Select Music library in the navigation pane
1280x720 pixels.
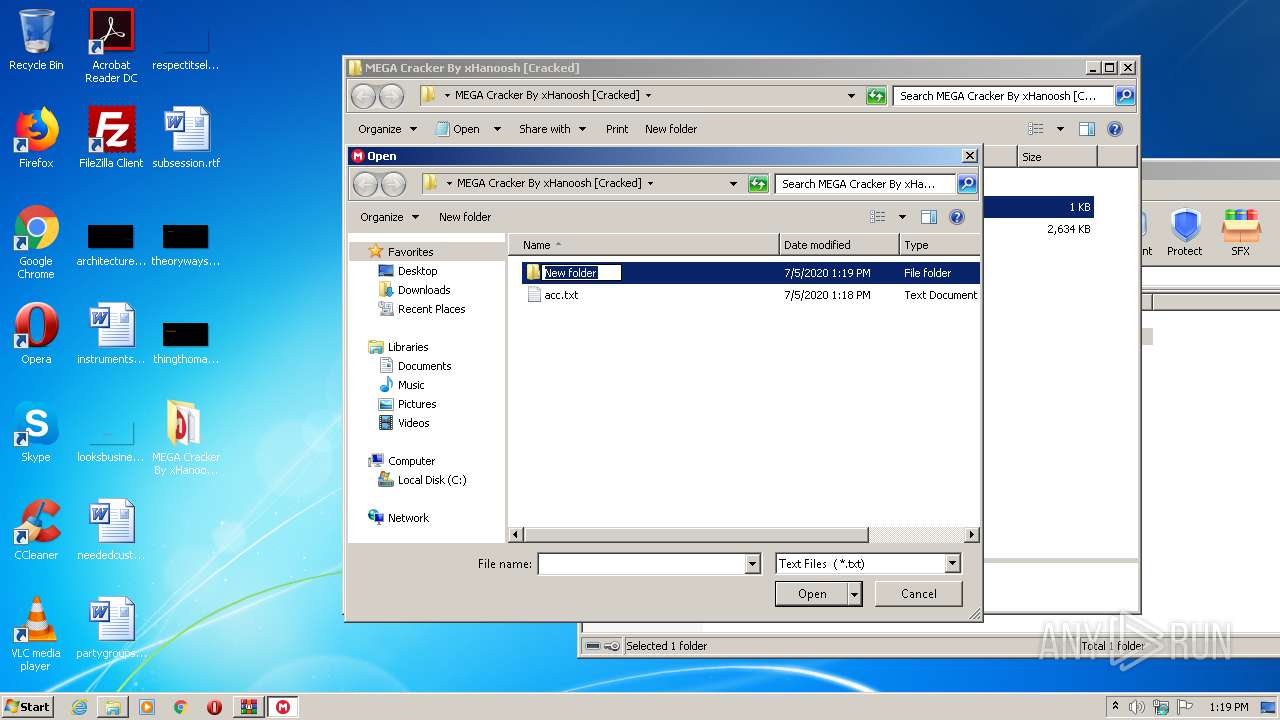tap(411, 385)
